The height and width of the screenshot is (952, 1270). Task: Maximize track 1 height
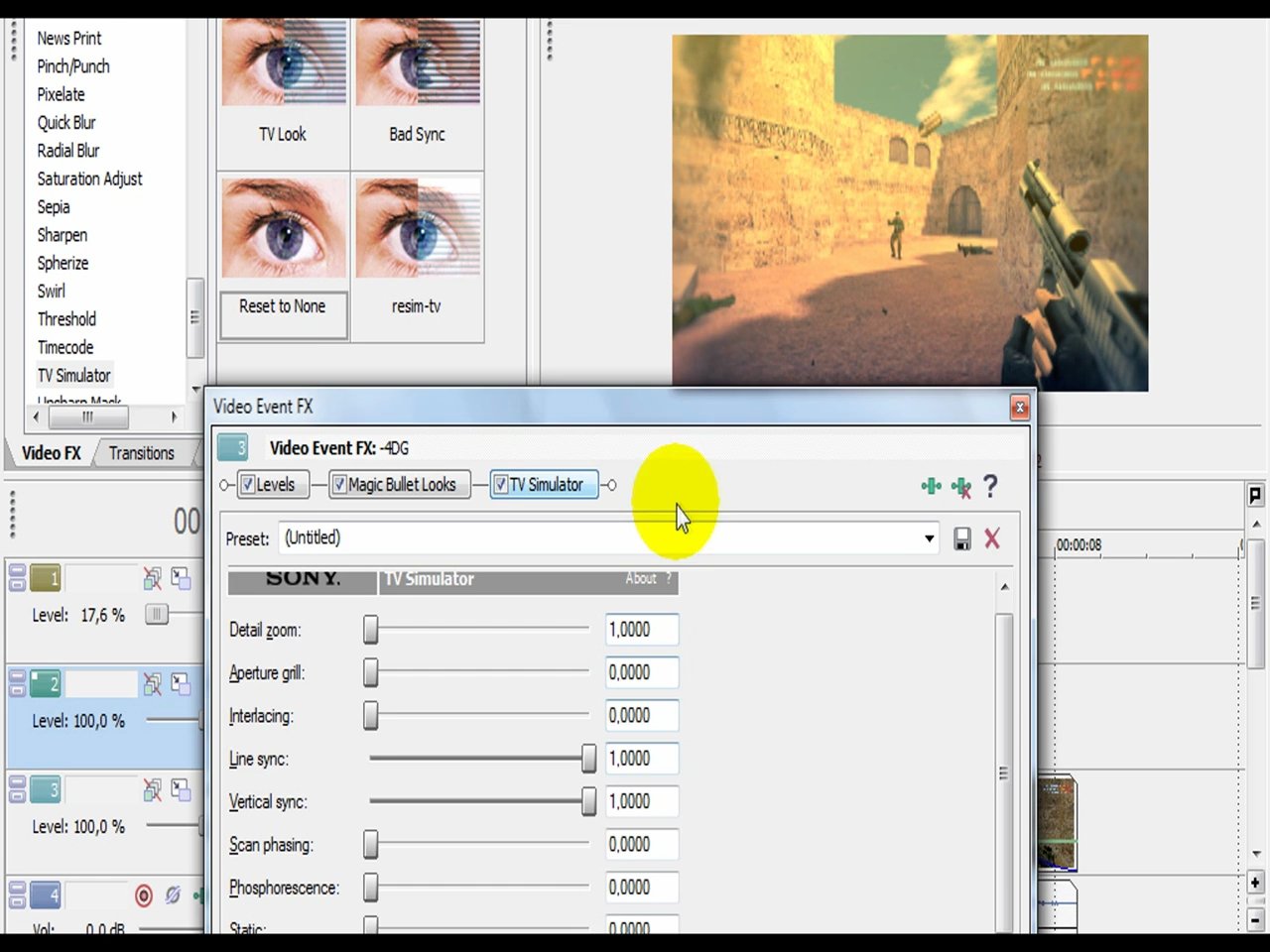tap(17, 584)
